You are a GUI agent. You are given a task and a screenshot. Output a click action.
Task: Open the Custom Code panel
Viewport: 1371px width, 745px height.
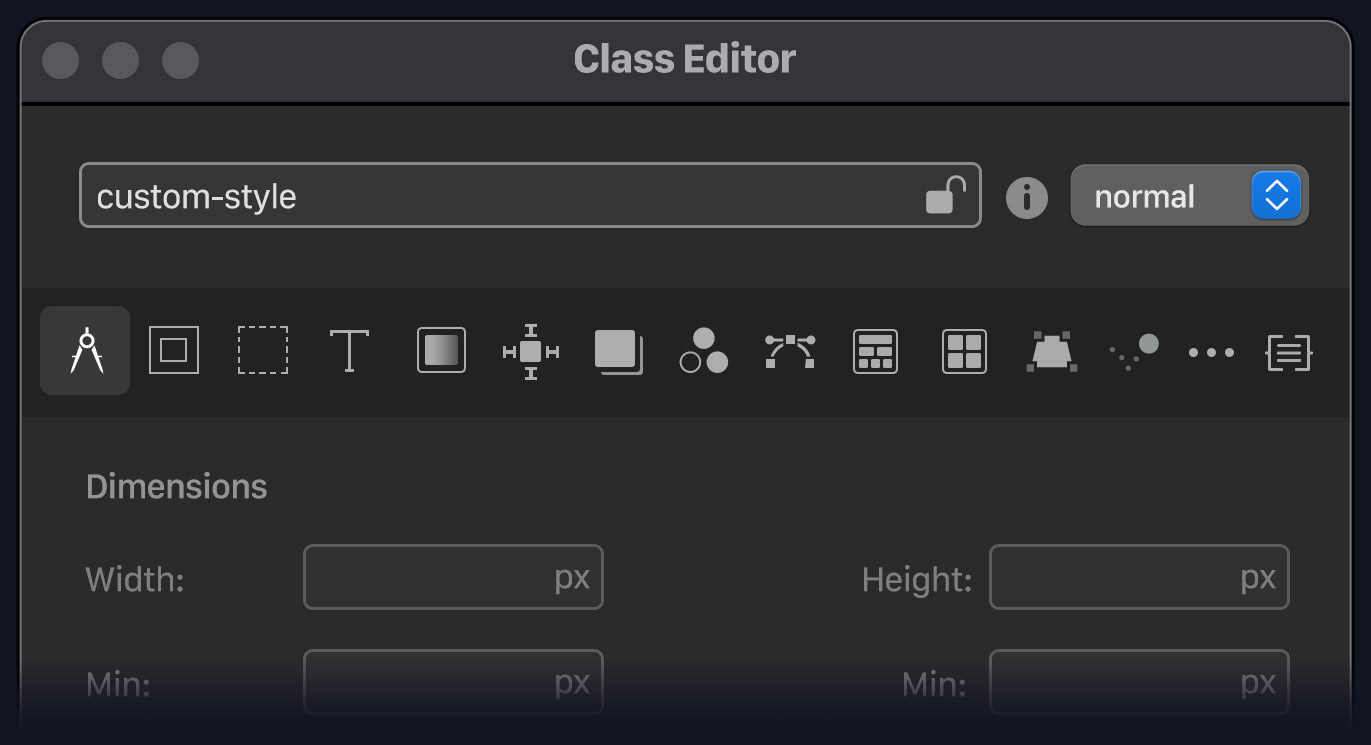point(1288,351)
